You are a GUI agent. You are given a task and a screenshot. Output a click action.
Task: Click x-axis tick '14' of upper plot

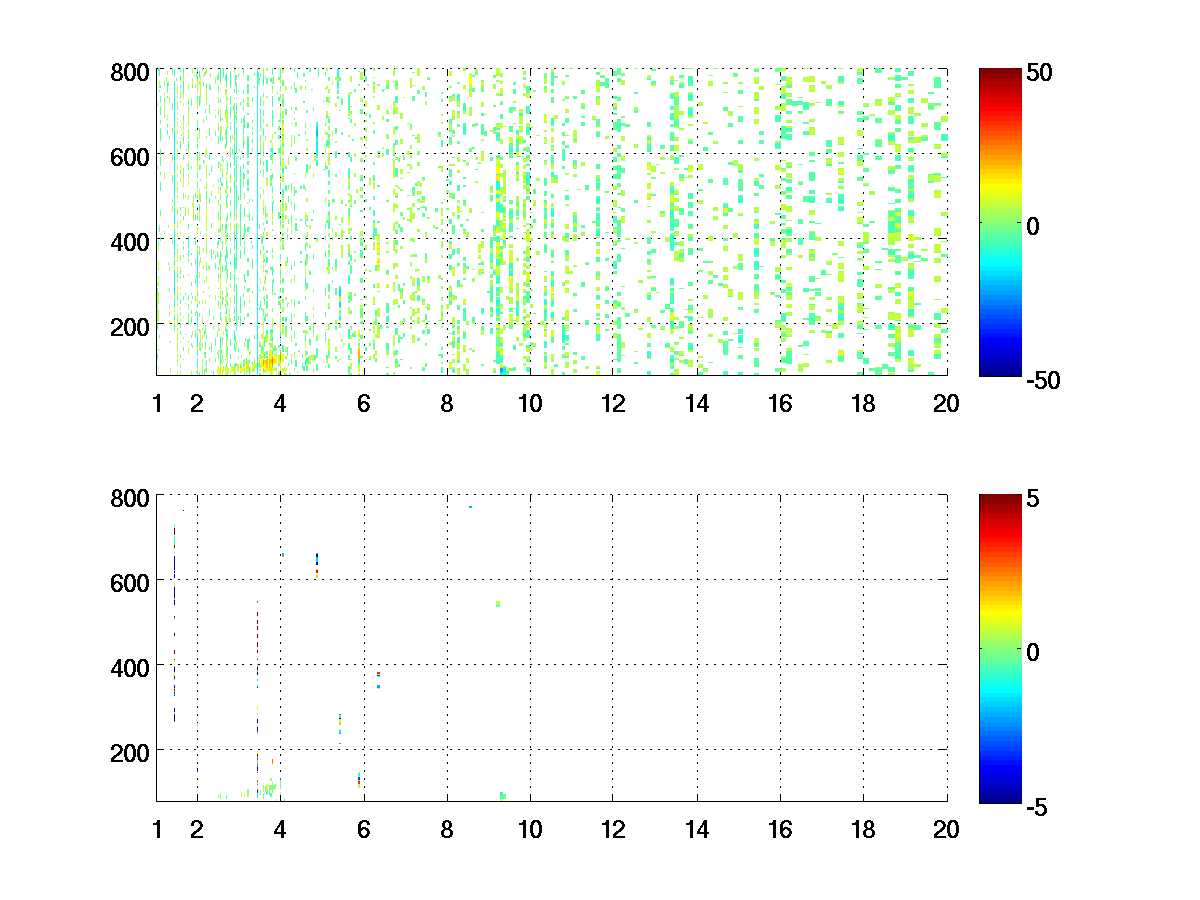pyautogui.click(x=696, y=404)
